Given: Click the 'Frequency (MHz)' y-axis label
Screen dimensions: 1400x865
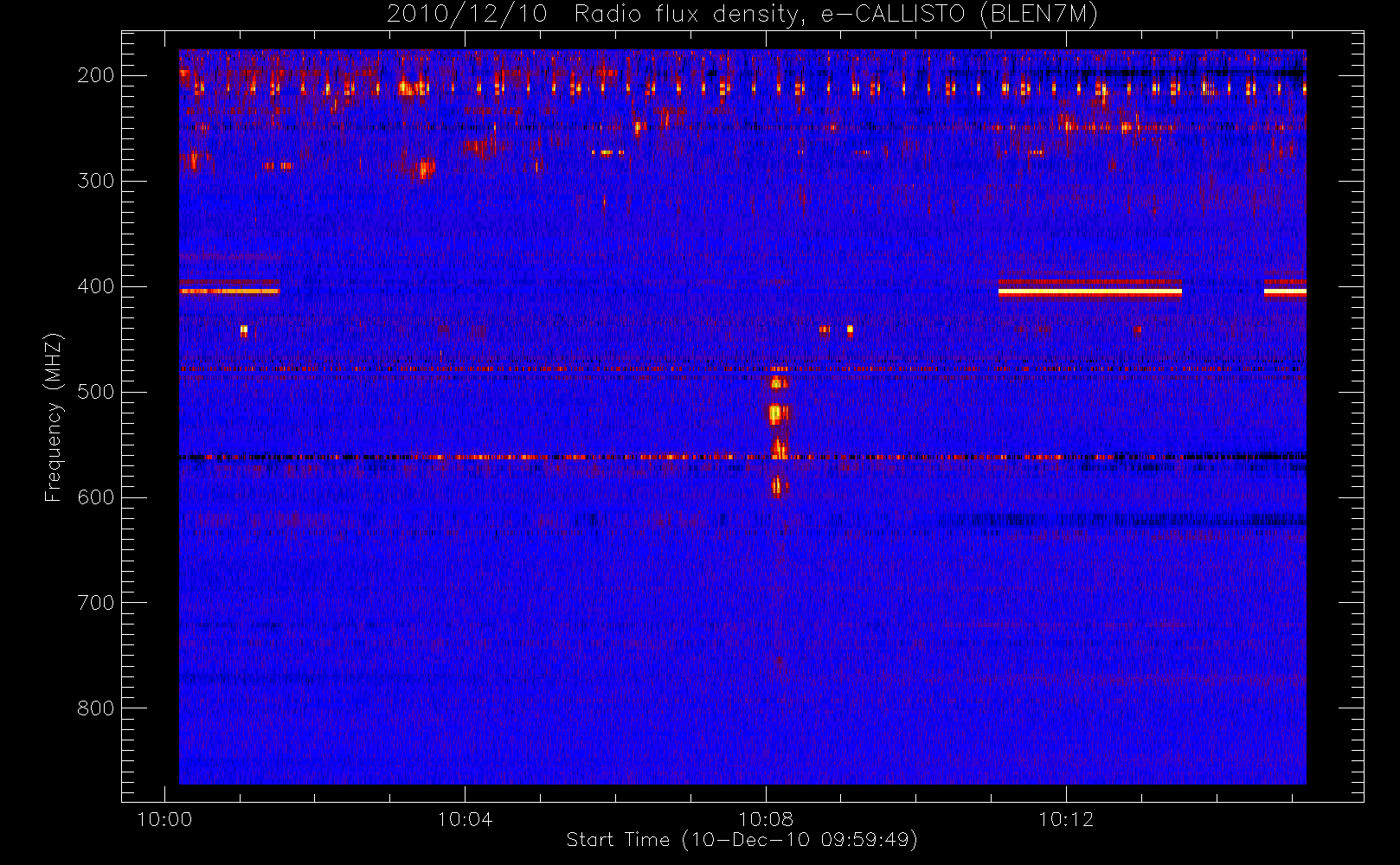Looking at the screenshot, I should tap(54, 417).
